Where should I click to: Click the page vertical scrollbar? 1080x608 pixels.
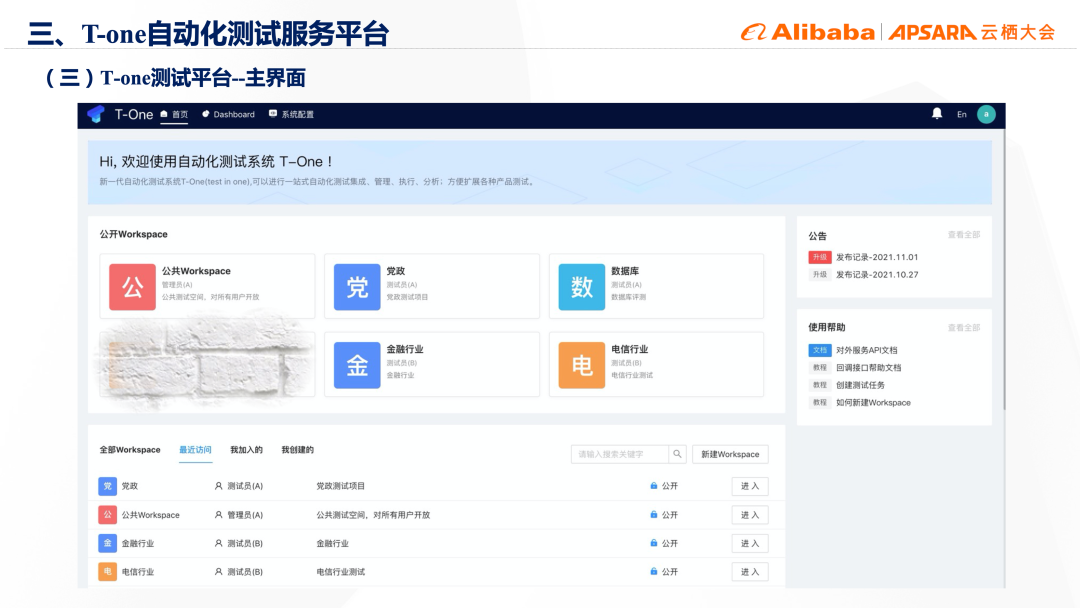(1004, 269)
